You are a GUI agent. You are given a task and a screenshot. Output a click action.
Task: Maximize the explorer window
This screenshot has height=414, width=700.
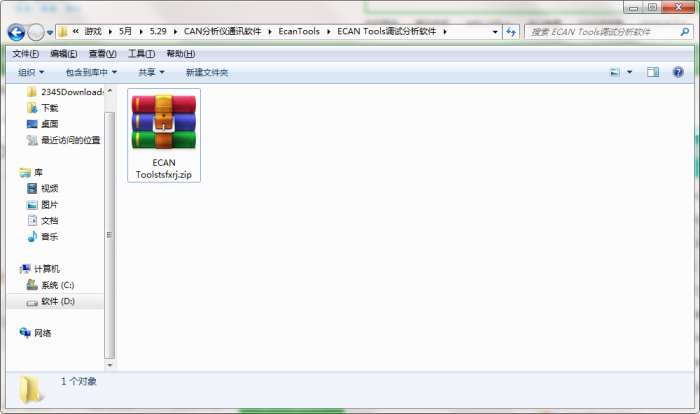point(652,8)
